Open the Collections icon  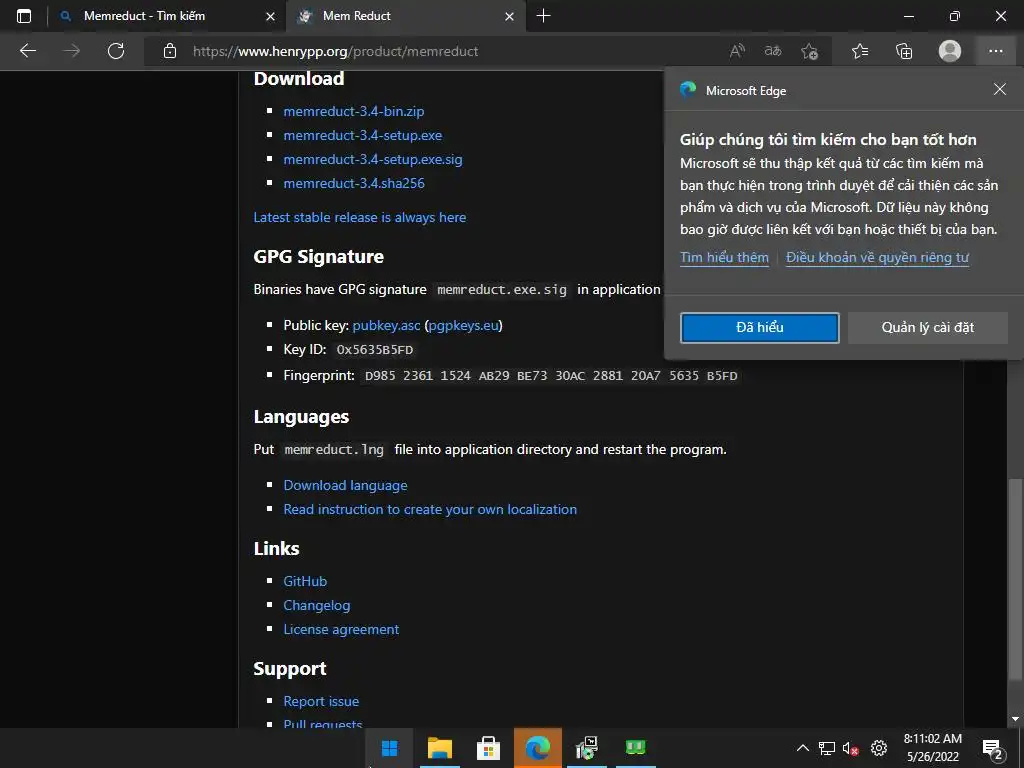pyautogui.click(x=904, y=51)
